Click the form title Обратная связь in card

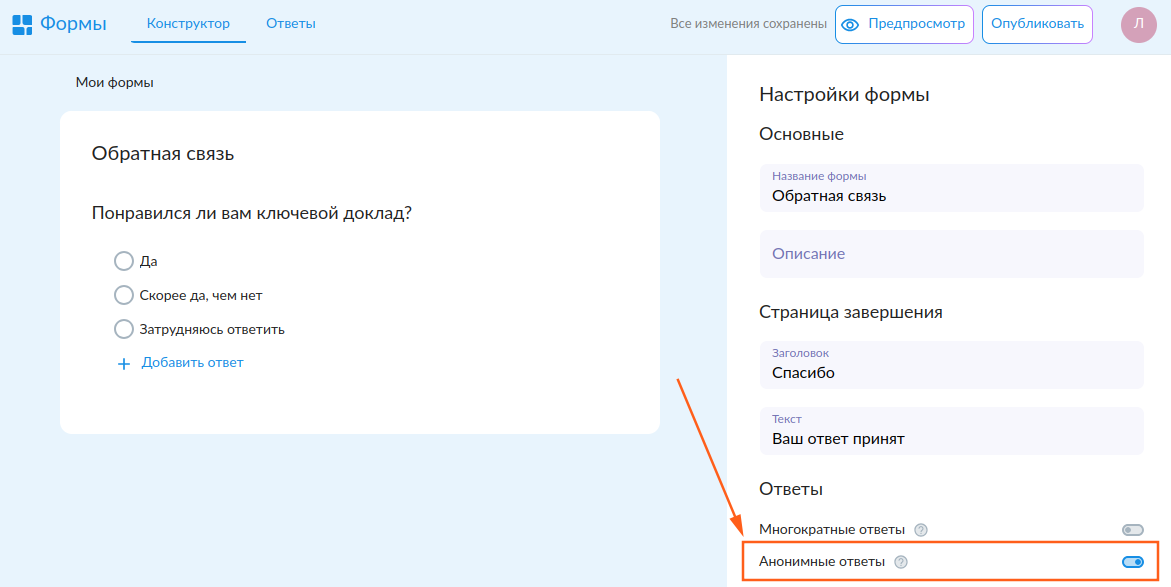tap(163, 155)
